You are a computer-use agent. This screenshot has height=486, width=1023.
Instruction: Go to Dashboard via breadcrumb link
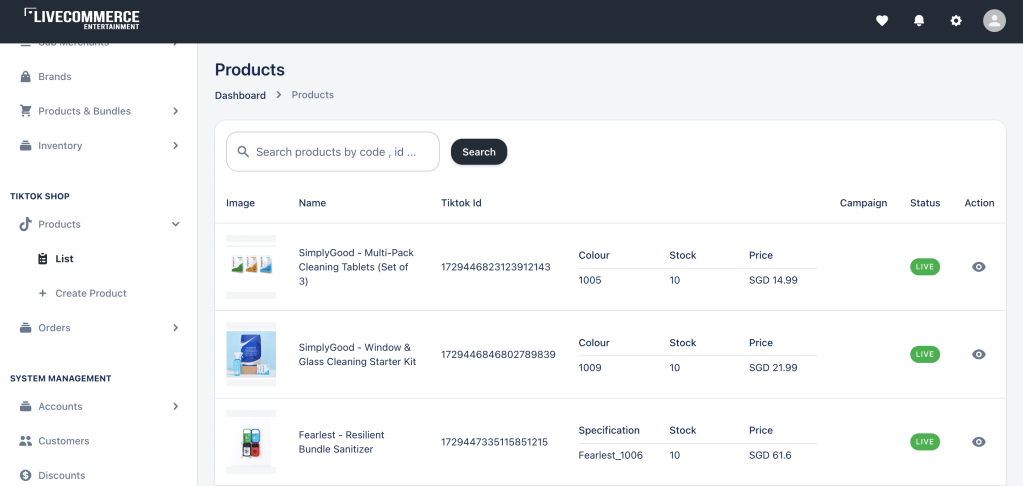pos(240,95)
